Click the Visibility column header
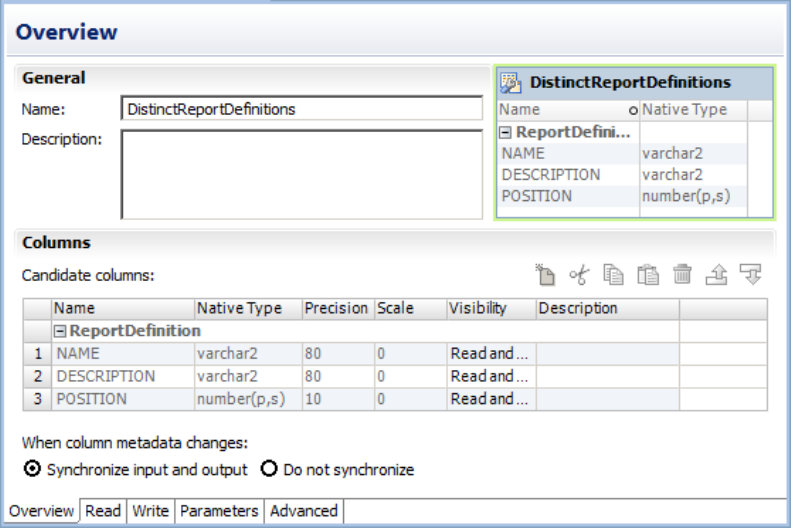Image resolution: width=791 pixels, height=528 pixels. click(491, 309)
